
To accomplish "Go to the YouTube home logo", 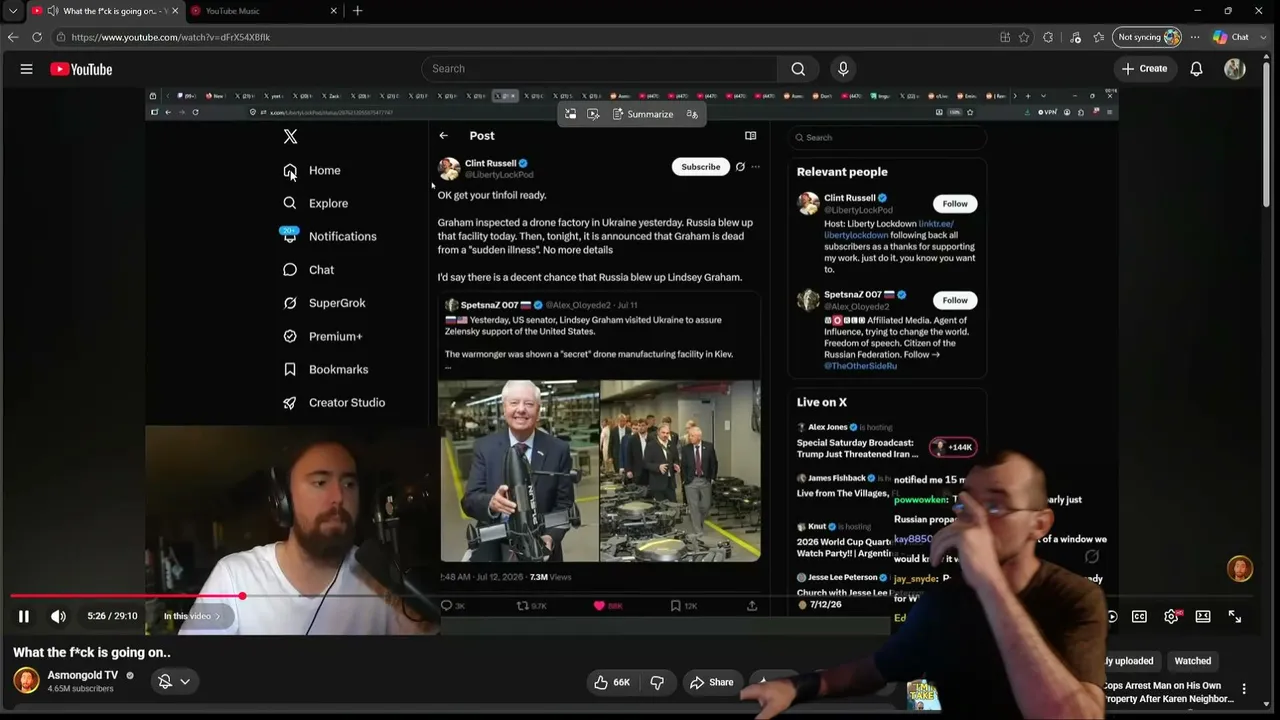I will point(81,69).
